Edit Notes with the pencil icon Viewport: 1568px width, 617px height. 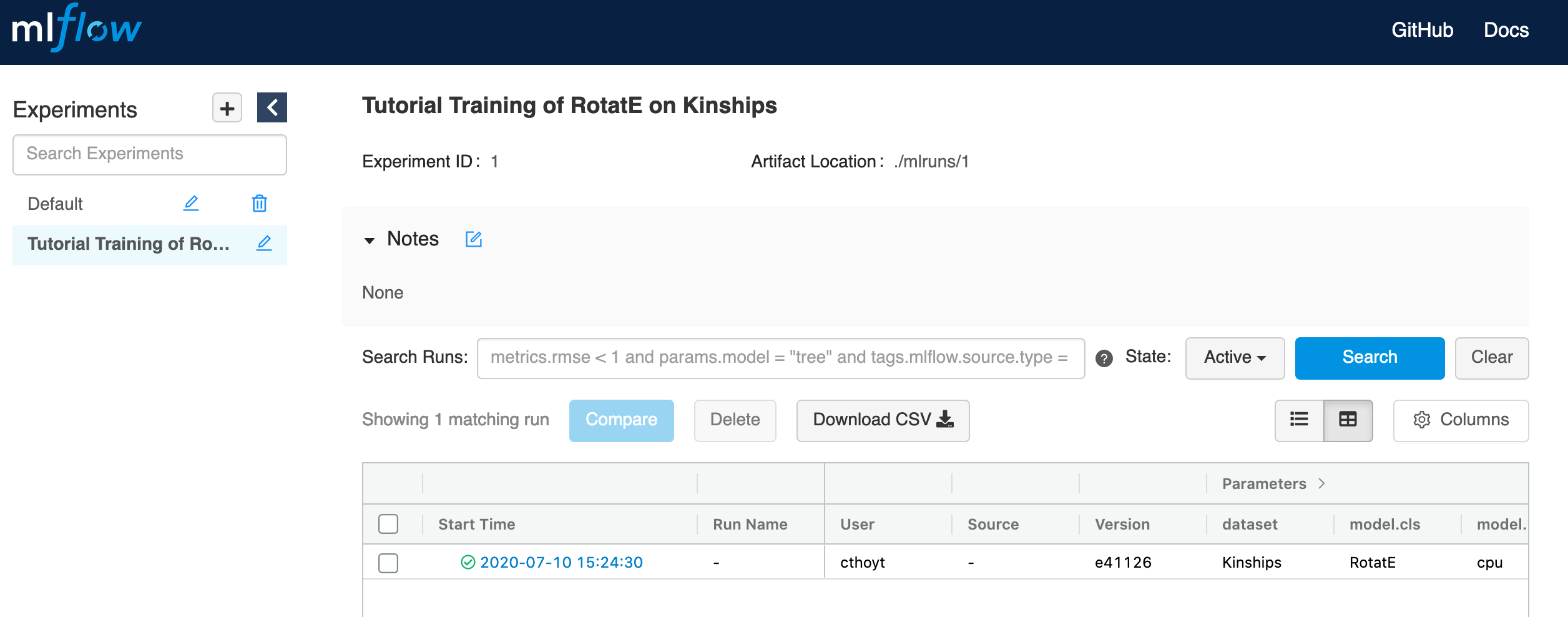(x=474, y=239)
